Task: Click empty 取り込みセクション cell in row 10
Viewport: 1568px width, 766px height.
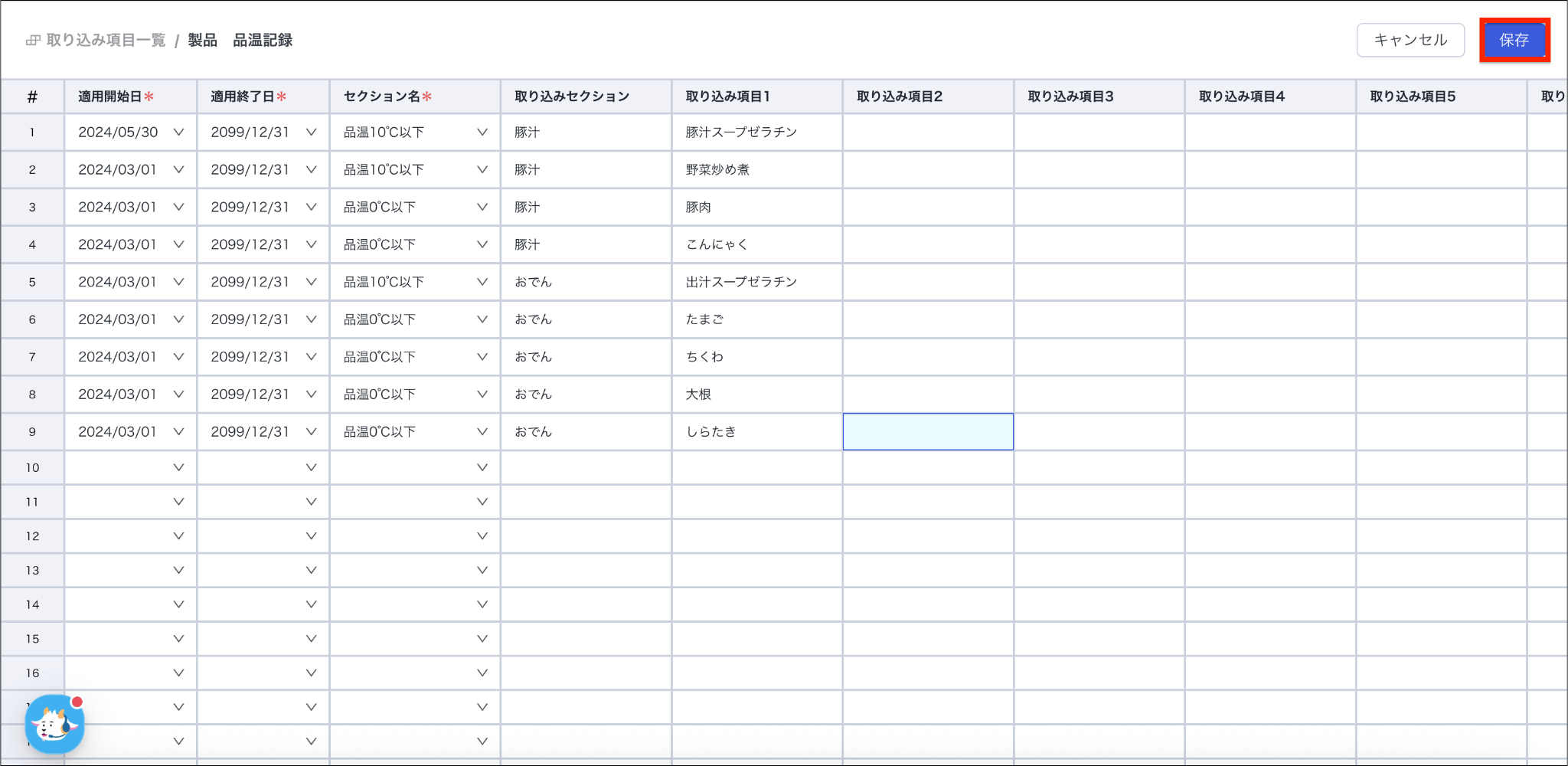Action: 586,467
